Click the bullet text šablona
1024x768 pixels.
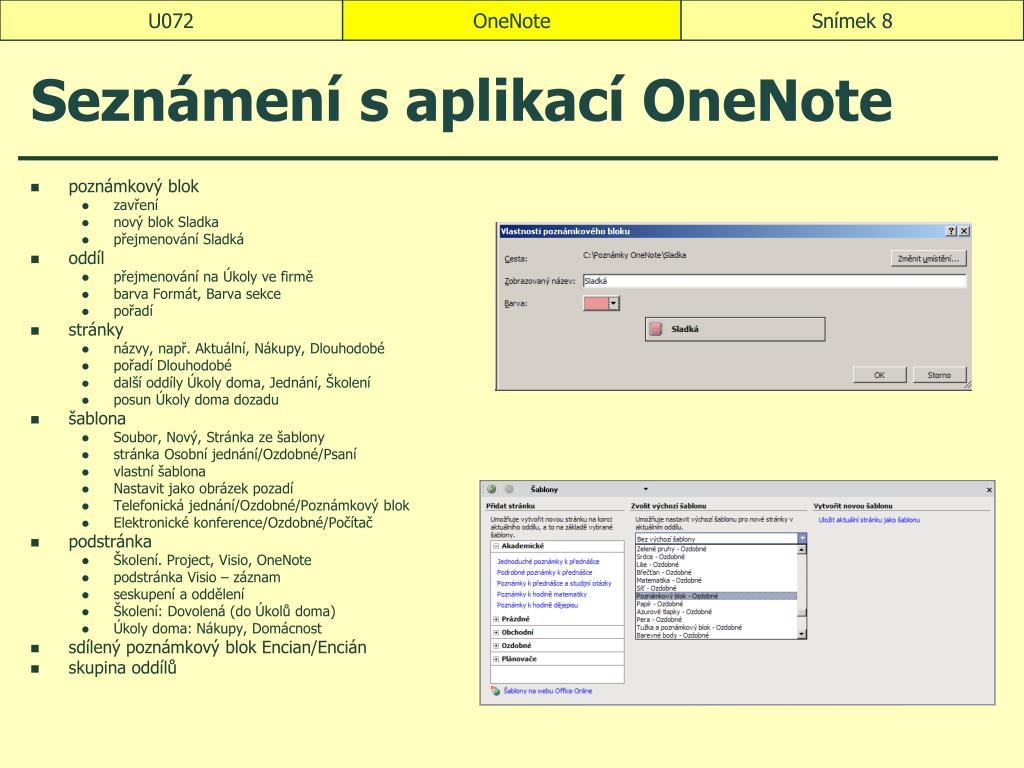tap(97, 419)
